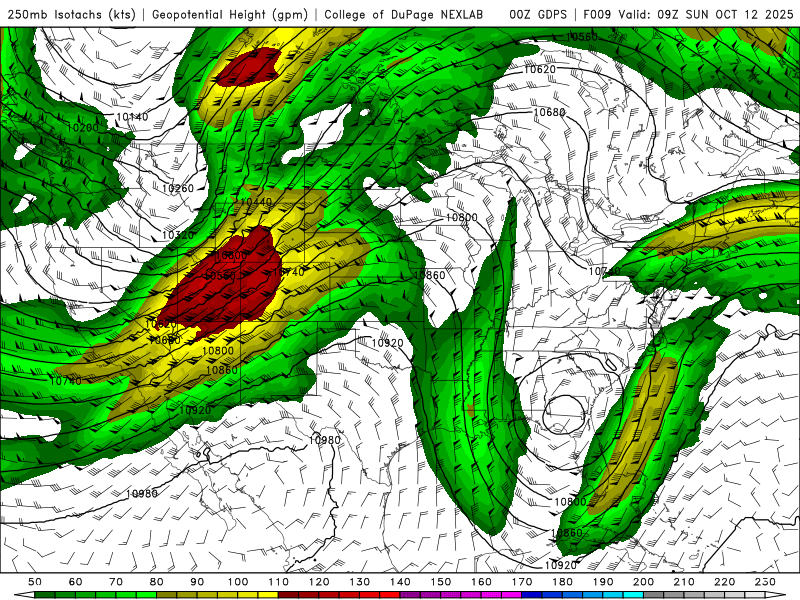
Task: Click the right arrow end of color scale
Action: coord(776,595)
